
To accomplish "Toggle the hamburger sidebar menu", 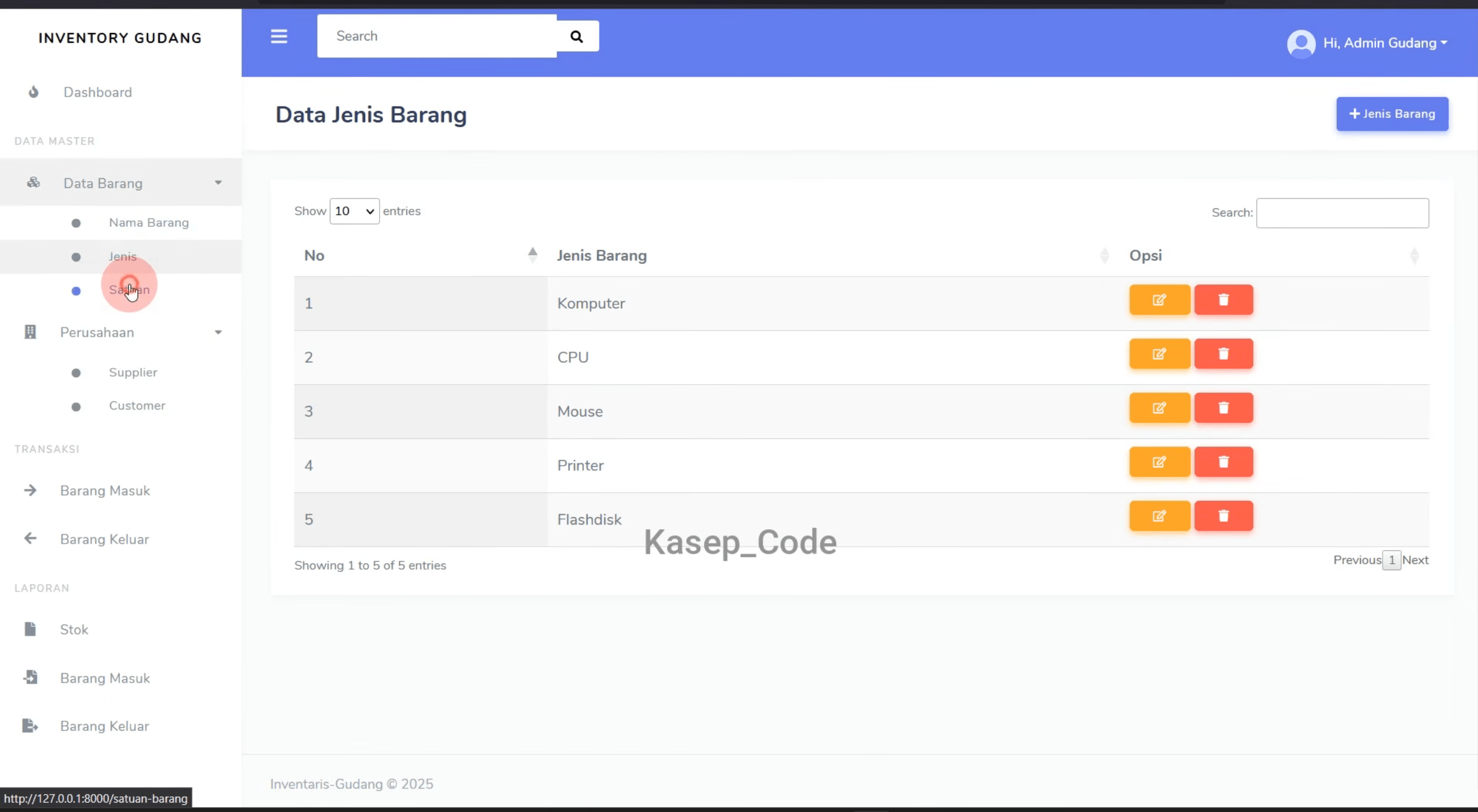I will point(279,36).
